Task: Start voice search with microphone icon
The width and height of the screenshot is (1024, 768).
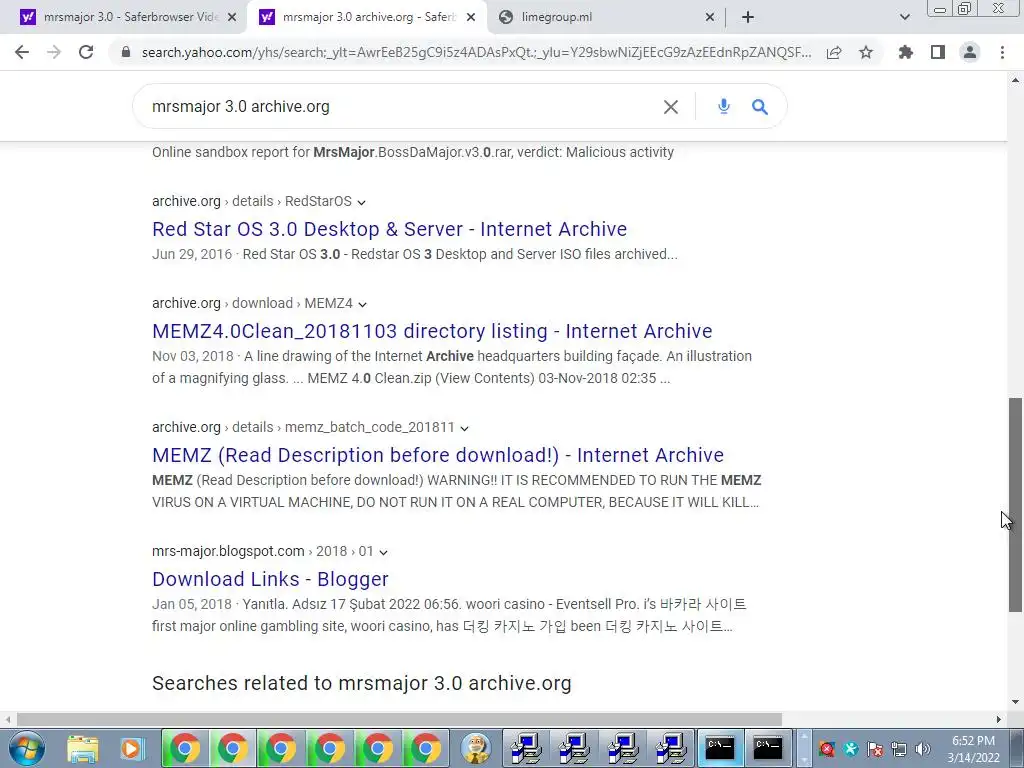Action: tap(724, 106)
